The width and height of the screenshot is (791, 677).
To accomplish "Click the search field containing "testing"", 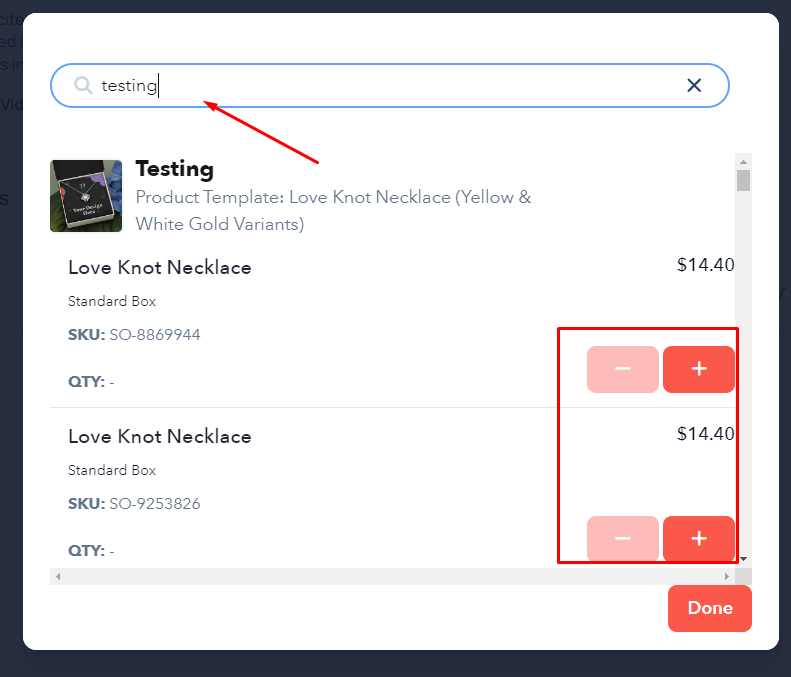I will (389, 85).
